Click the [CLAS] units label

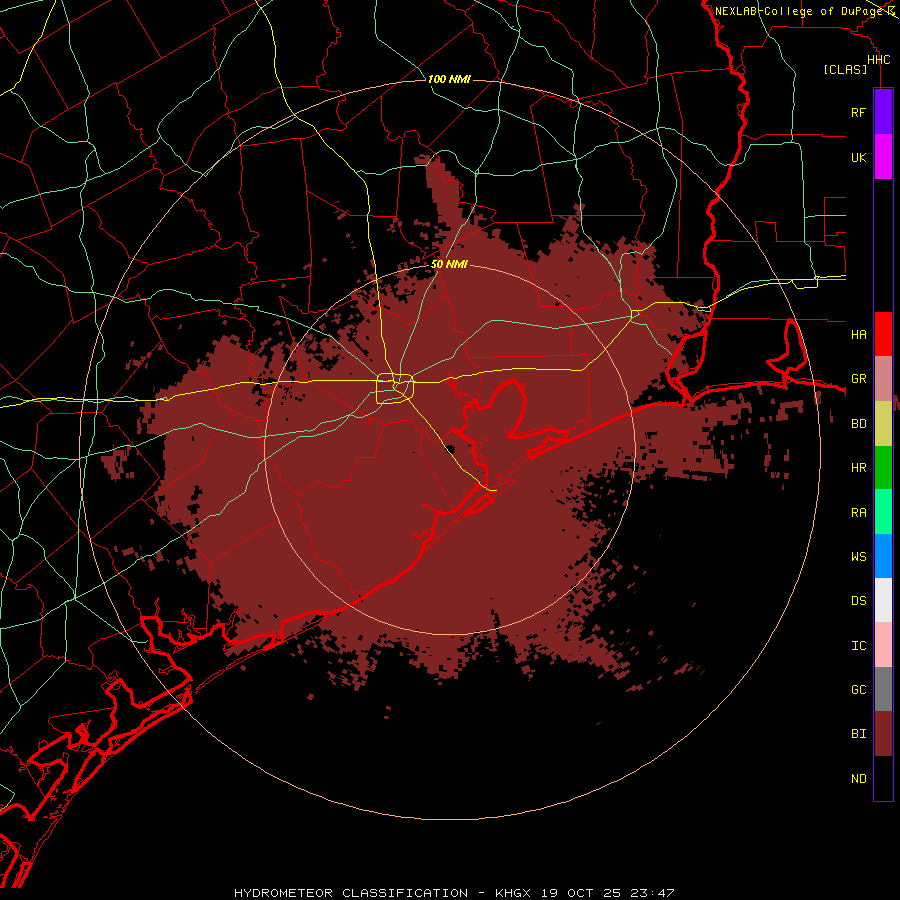(845, 69)
